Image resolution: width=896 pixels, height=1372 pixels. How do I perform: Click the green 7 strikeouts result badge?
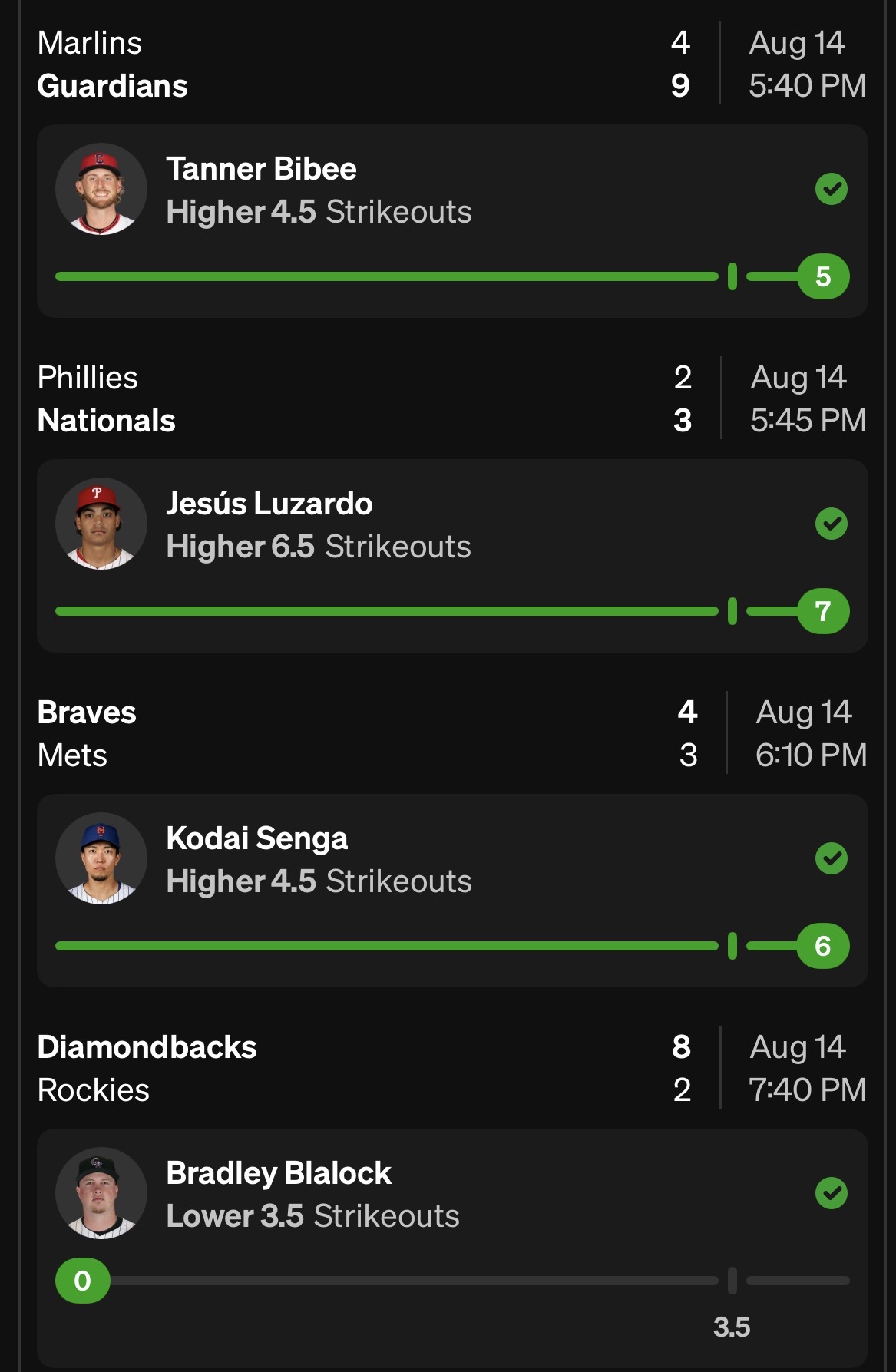coord(823,611)
